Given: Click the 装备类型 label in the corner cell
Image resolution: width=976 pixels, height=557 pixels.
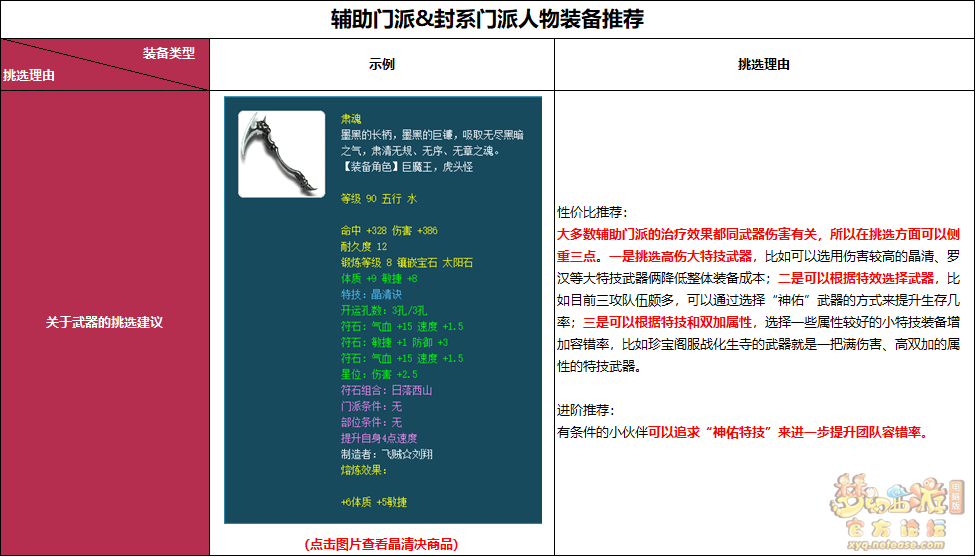Looking at the screenshot, I should (x=168, y=53).
